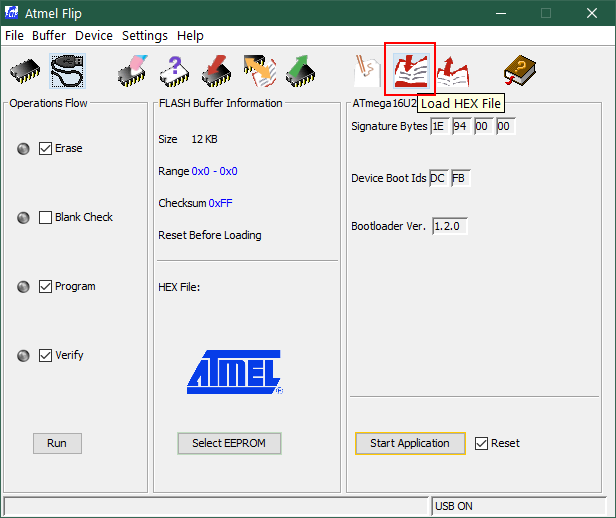Open the Help book icon

pos(520,71)
